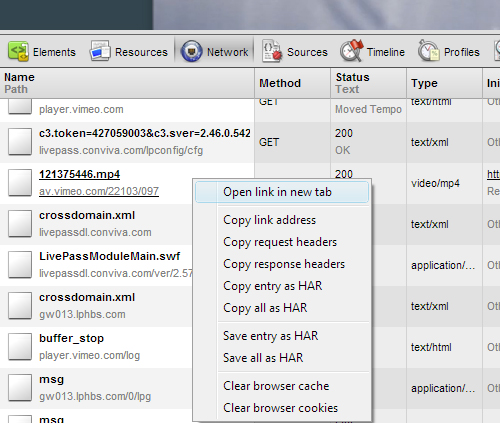500x423 pixels.
Task: Click the Network panel icon
Action: [x=191, y=51]
